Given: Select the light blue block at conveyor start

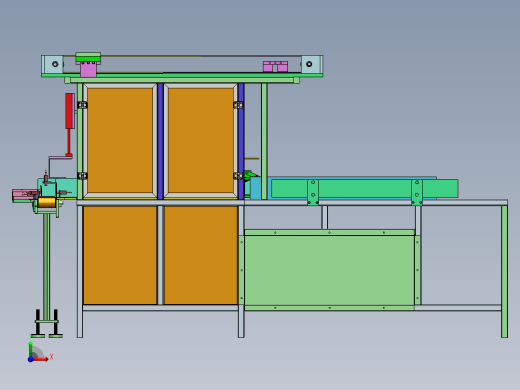Looking at the screenshot, I should click(255, 188).
